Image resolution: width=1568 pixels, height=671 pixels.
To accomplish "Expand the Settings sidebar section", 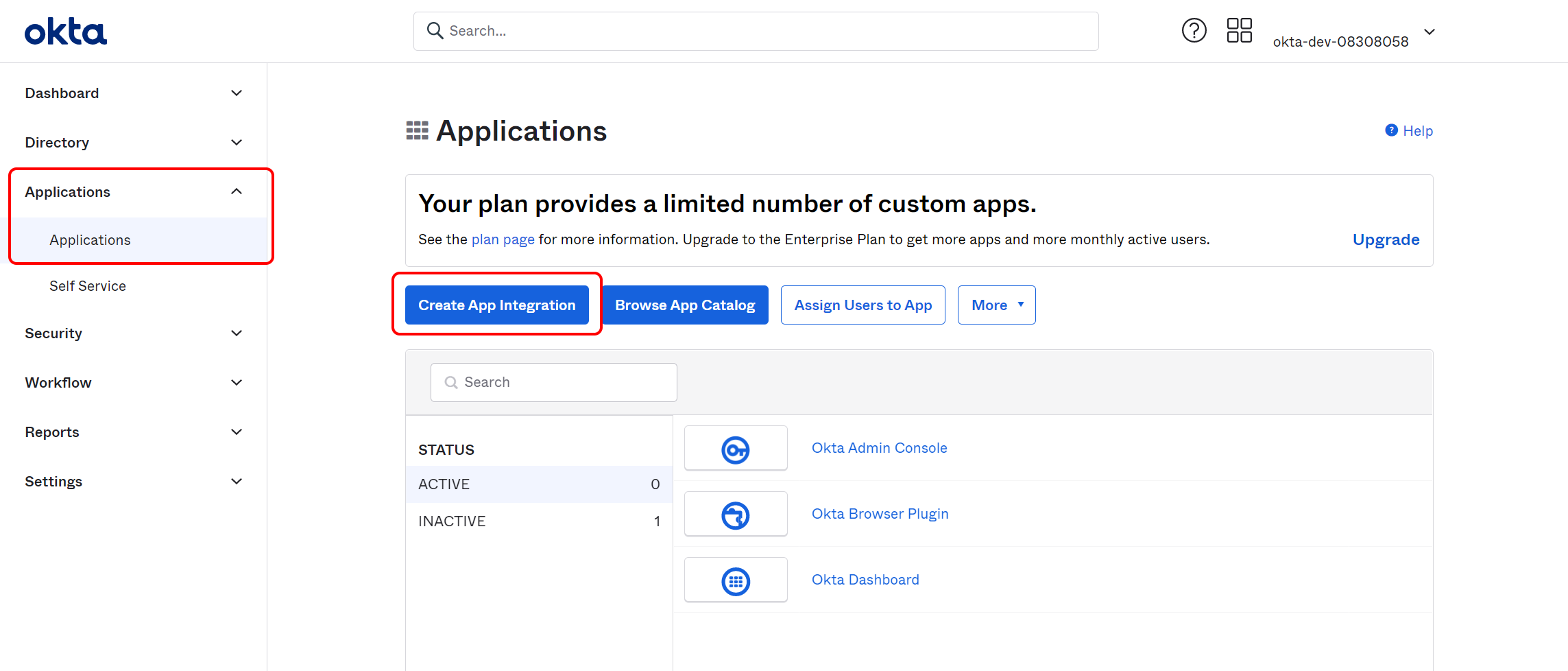I will tap(133, 482).
